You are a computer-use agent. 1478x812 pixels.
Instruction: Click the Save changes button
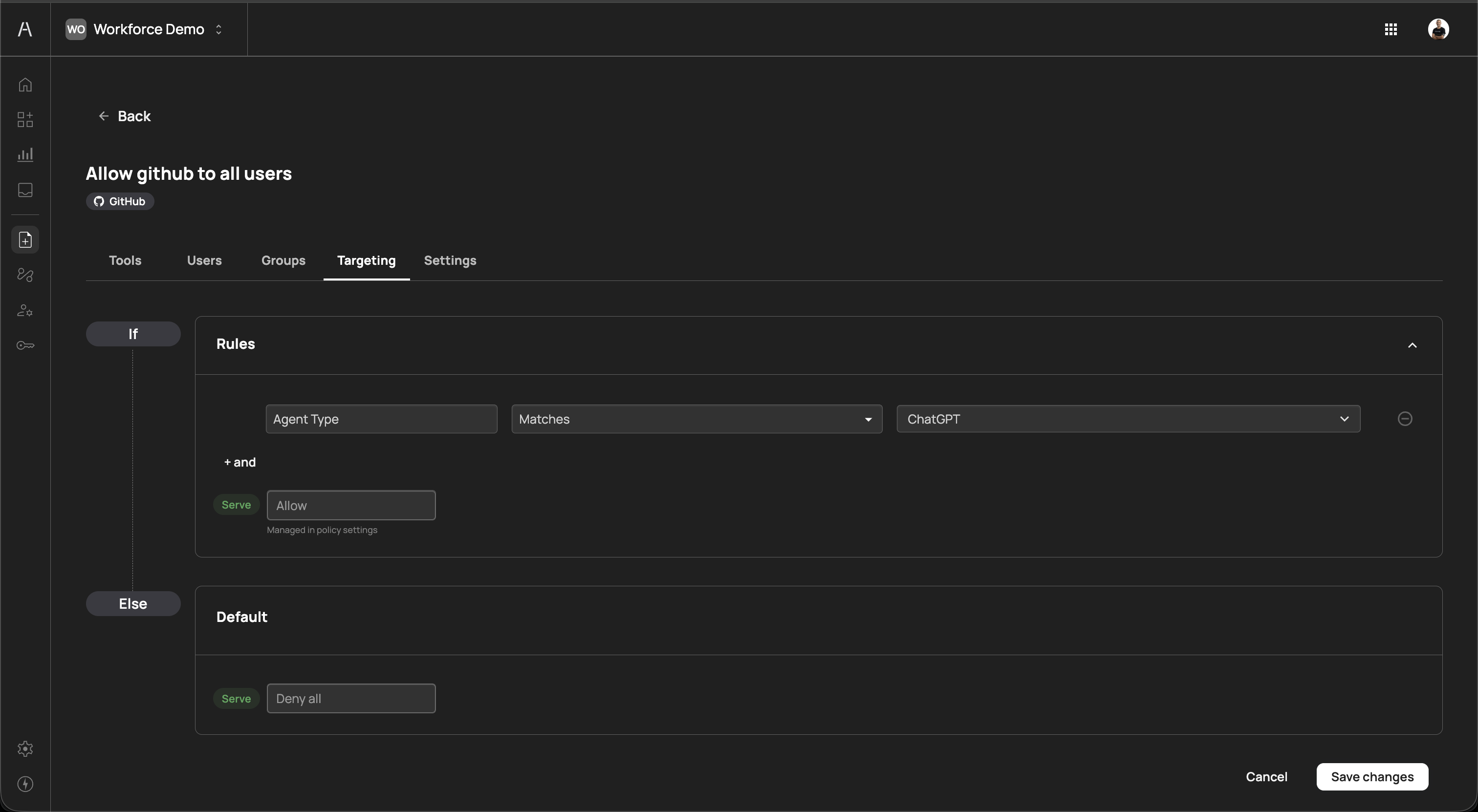point(1371,776)
